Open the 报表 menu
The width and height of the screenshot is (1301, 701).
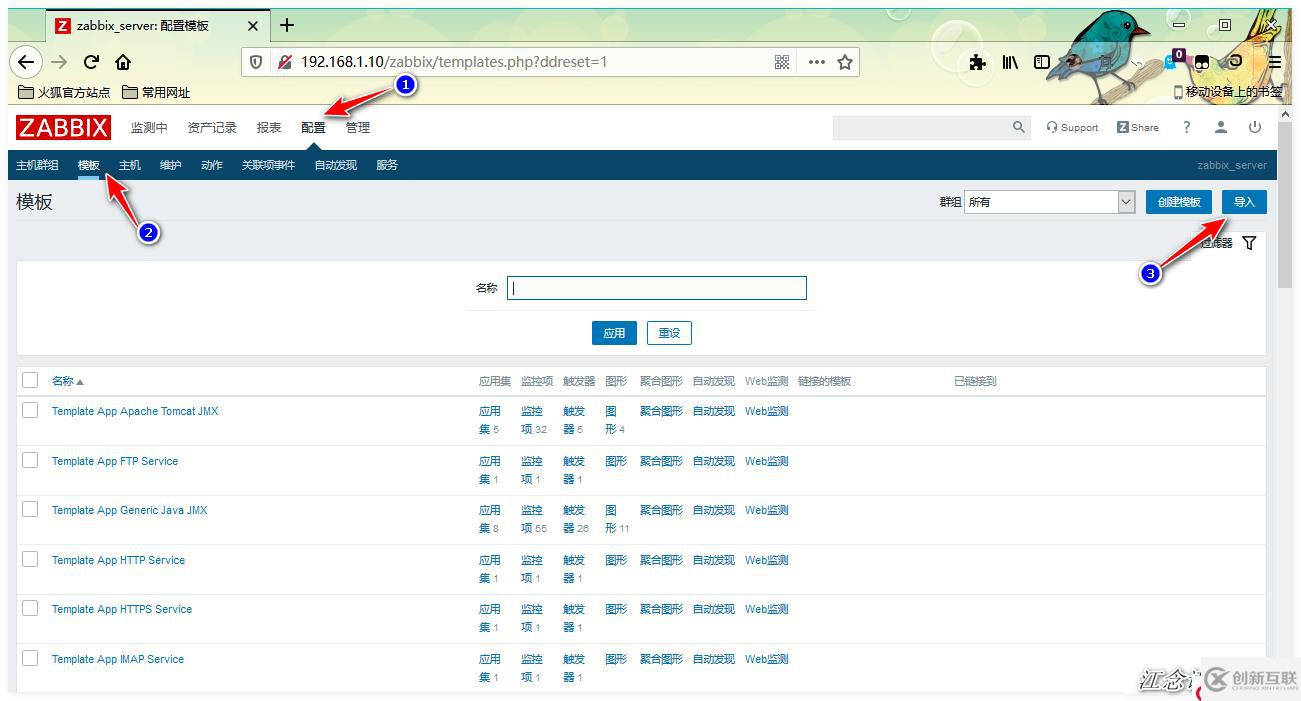click(269, 128)
